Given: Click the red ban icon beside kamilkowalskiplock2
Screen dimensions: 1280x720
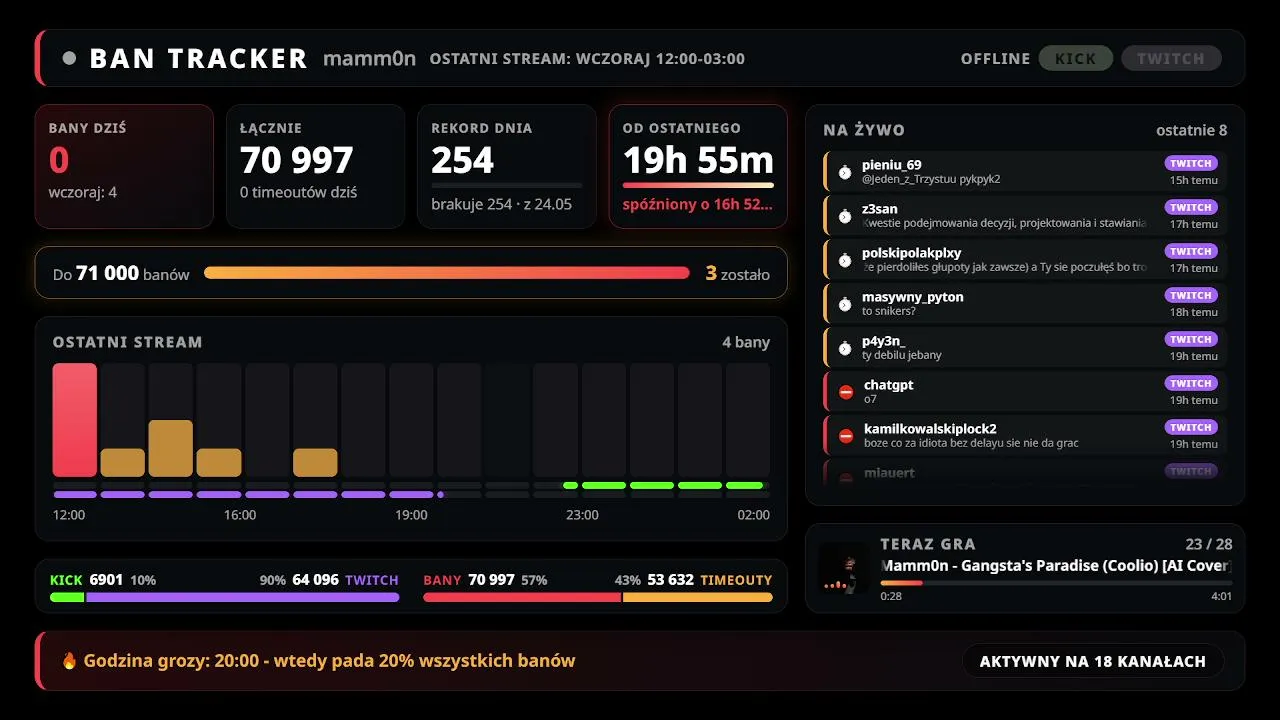Looking at the screenshot, I should point(846,436).
